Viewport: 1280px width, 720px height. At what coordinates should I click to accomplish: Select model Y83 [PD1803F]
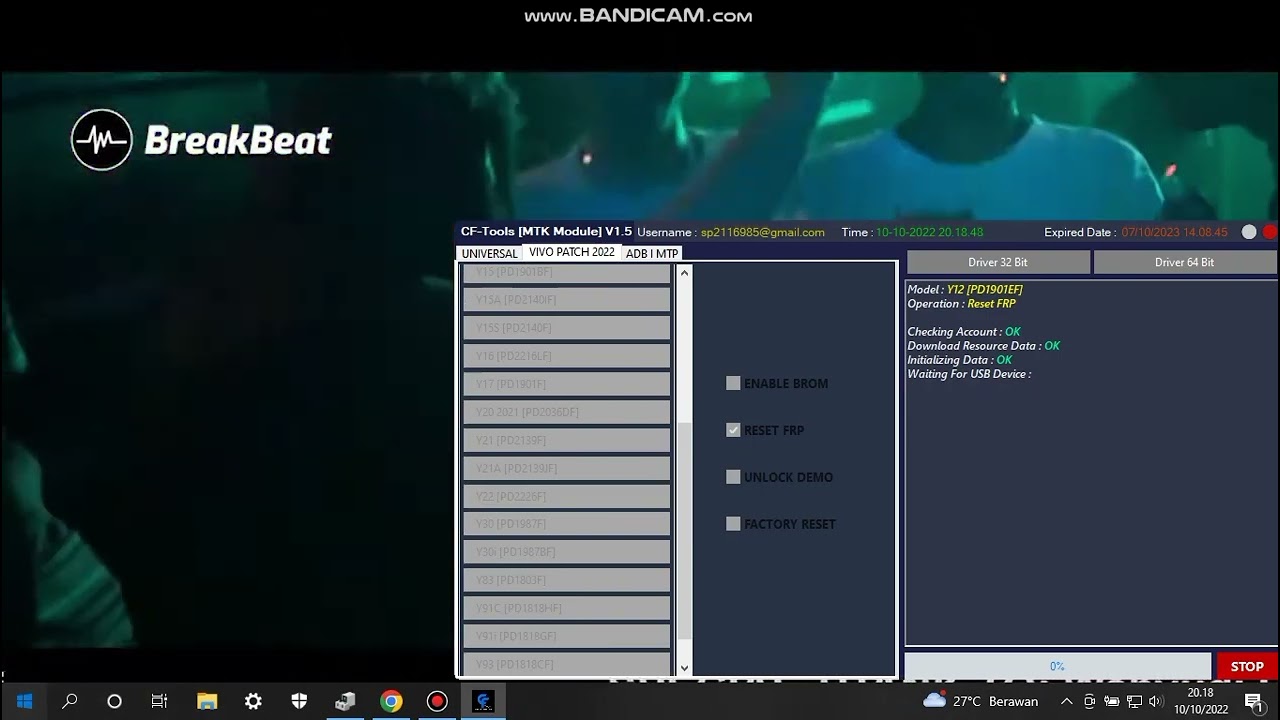pos(567,579)
